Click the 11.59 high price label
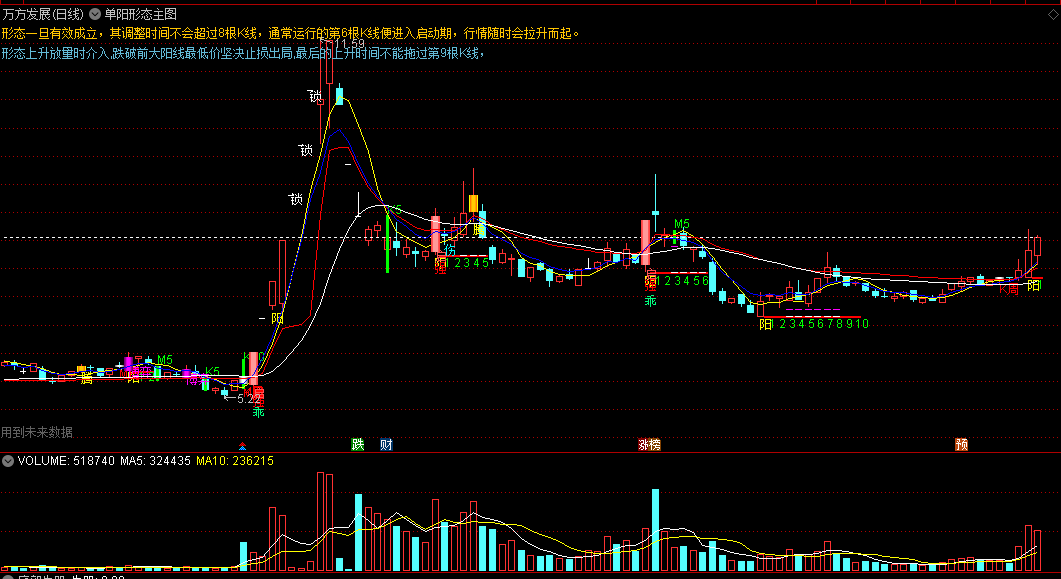Image resolution: width=1061 pixels, height=579 pixels. point(349,44)
